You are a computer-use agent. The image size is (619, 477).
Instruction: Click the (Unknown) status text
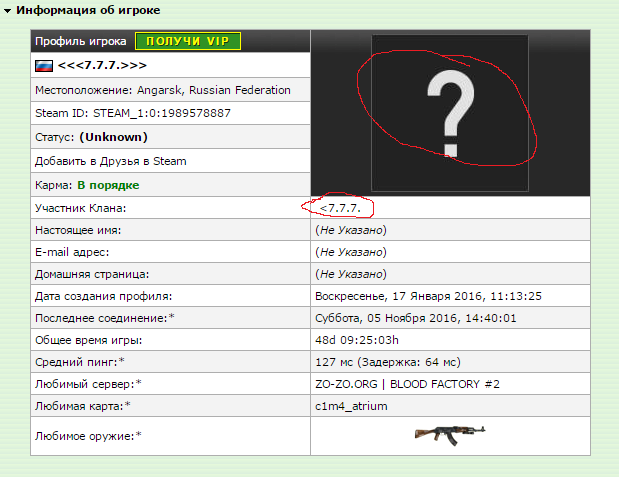pyautogui.click(x=113, y=137)
